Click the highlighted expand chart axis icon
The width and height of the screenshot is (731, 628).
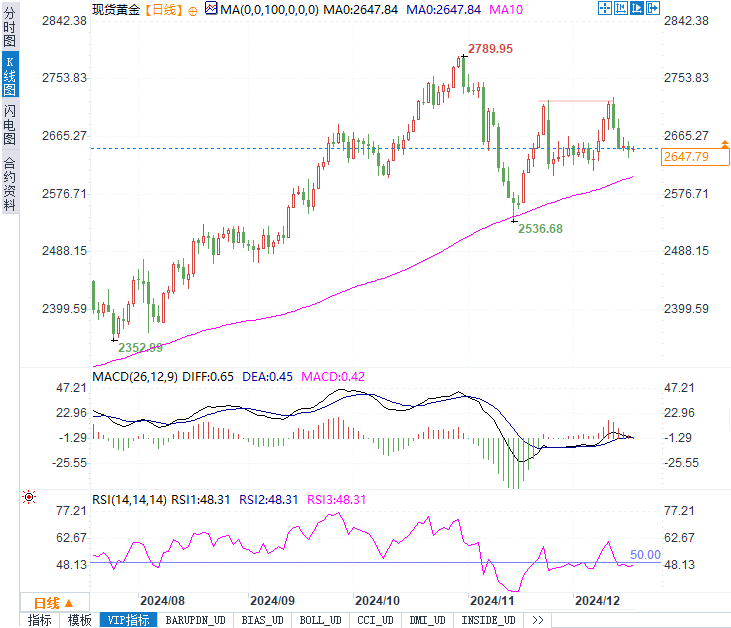(x=636, y=8)
